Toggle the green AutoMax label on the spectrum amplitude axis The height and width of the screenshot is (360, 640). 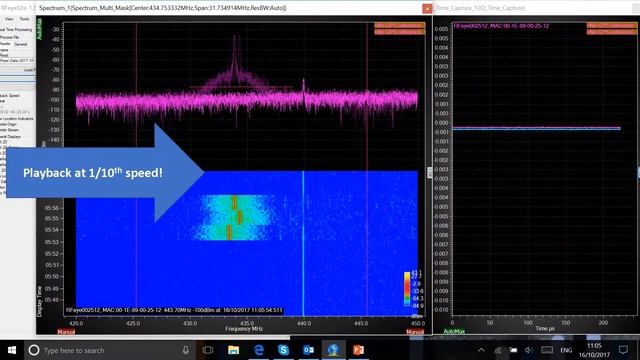(x=40, y=29)
